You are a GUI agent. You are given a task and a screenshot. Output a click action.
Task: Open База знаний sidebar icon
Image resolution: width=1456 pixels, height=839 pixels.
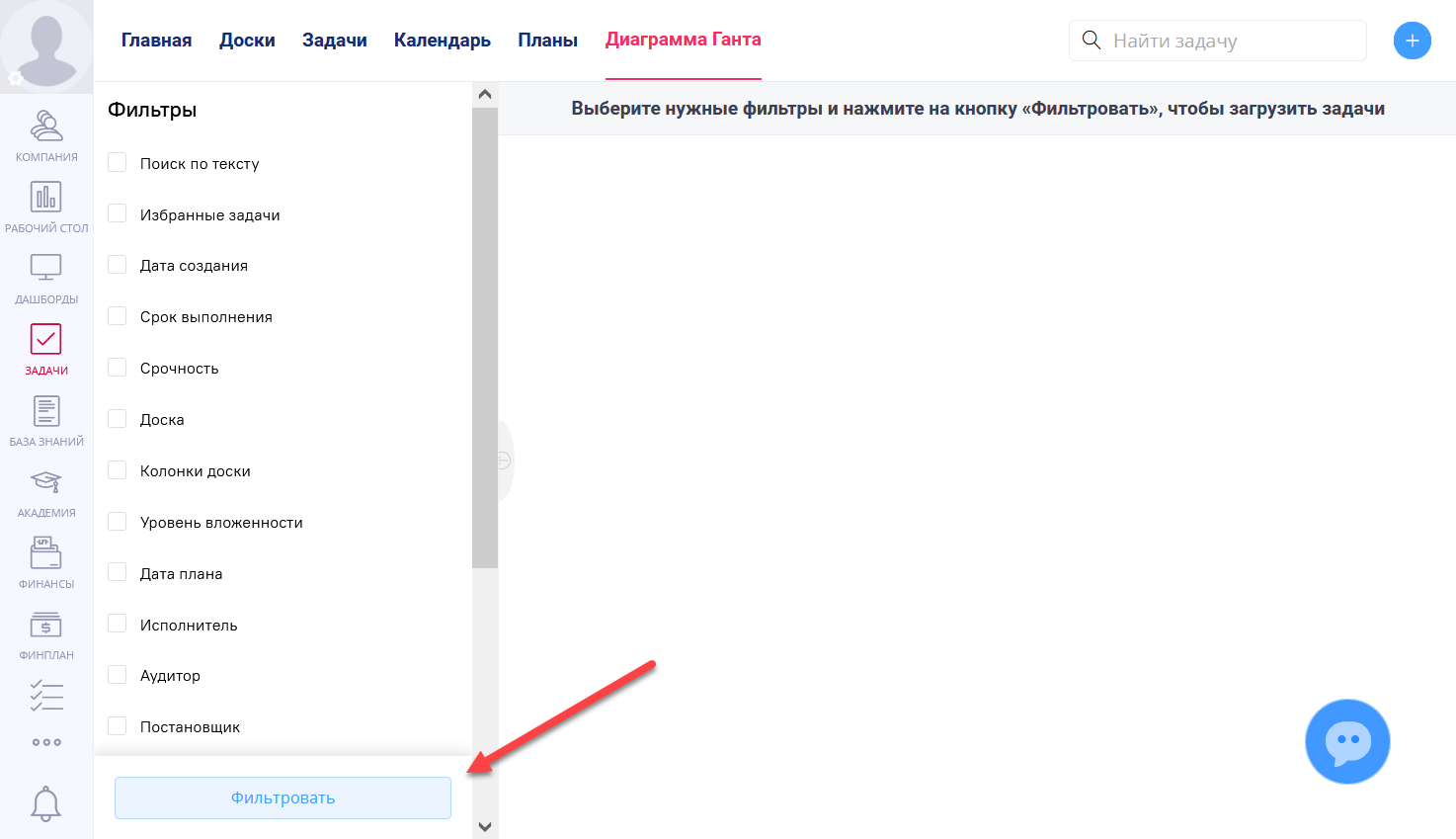click(46, 420)
